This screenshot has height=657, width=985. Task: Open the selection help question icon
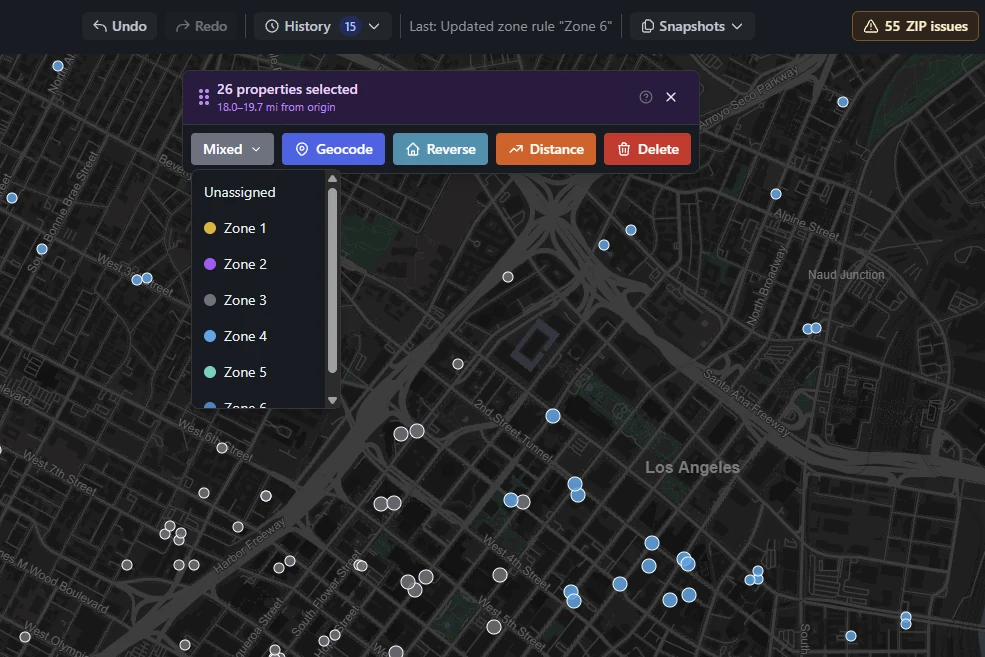click(646, 97)
